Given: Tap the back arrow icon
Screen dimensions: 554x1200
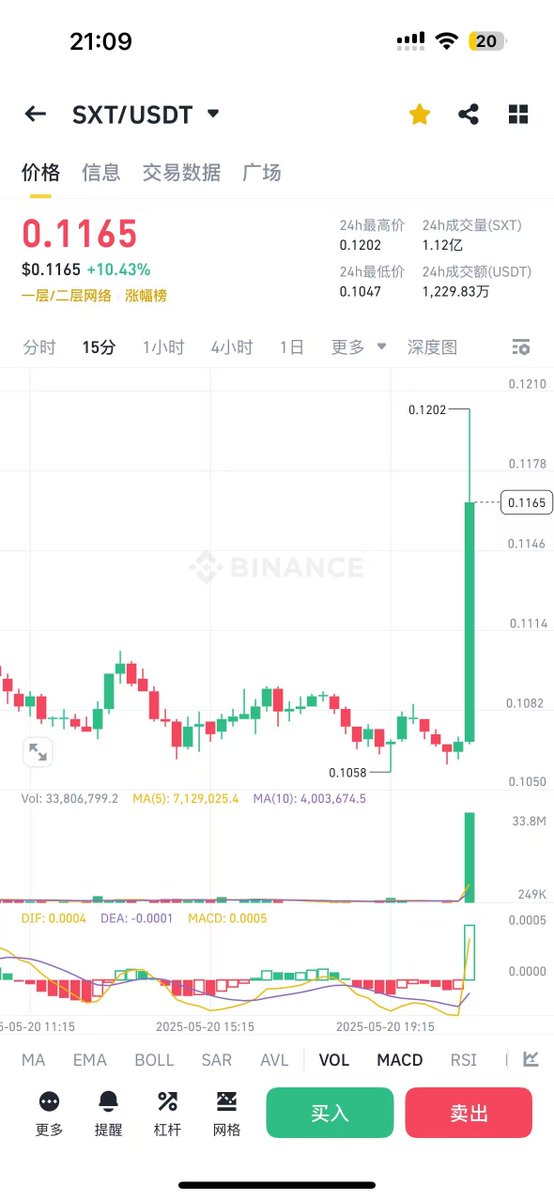Looking at the screenshot, I should 35,114.
